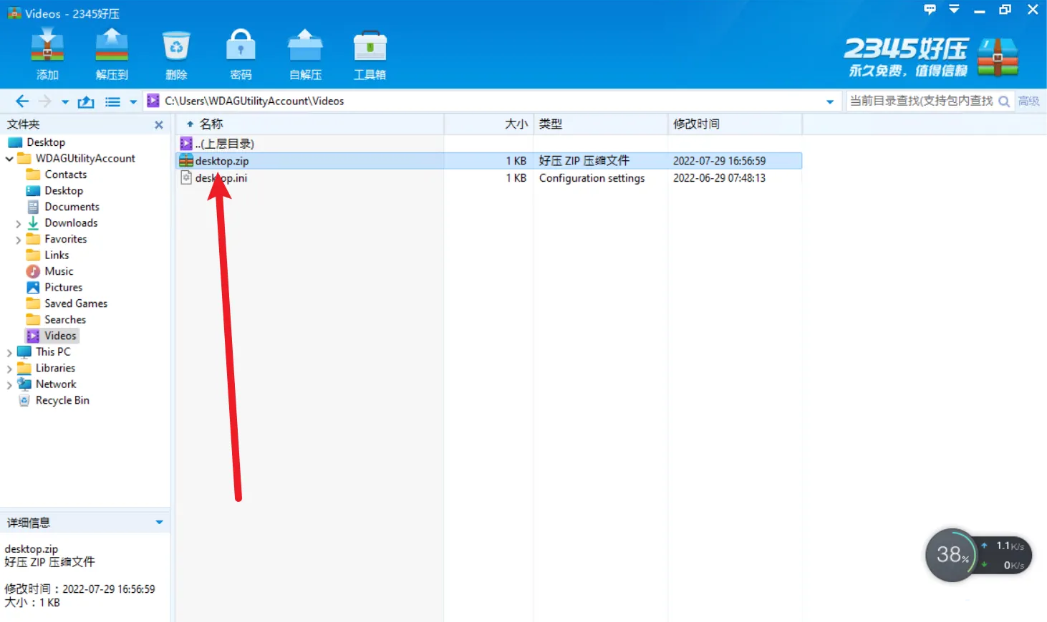Collapse the 详细信息 panel arrow

159,521
